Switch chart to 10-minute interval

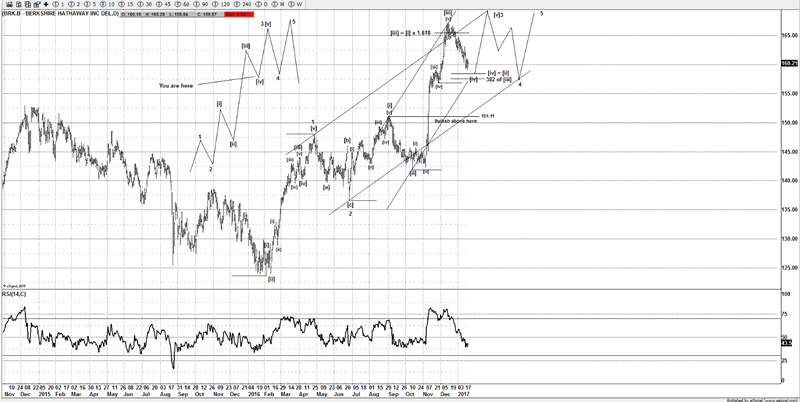coord(107,4)
